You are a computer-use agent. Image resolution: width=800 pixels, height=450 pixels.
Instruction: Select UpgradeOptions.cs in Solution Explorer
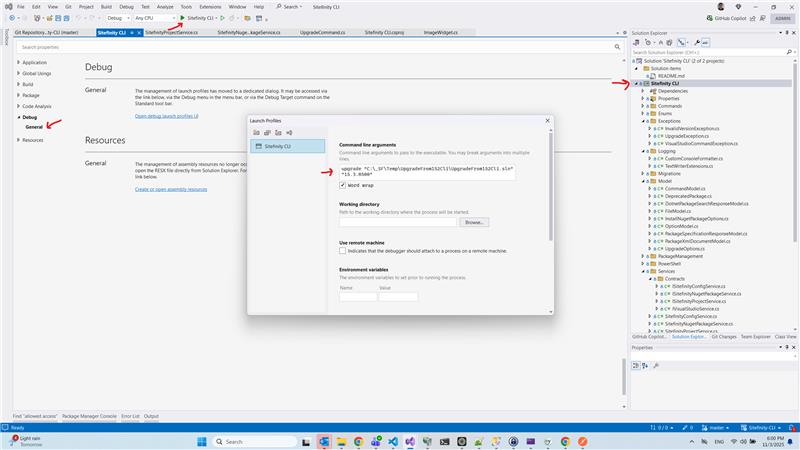pos(684,248)
